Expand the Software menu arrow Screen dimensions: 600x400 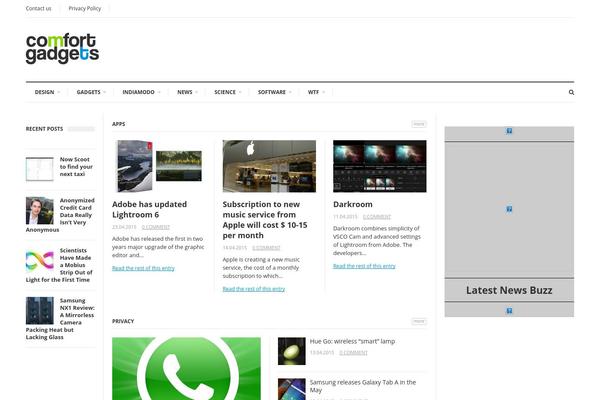pyautogui.click(x=290, y=92)
